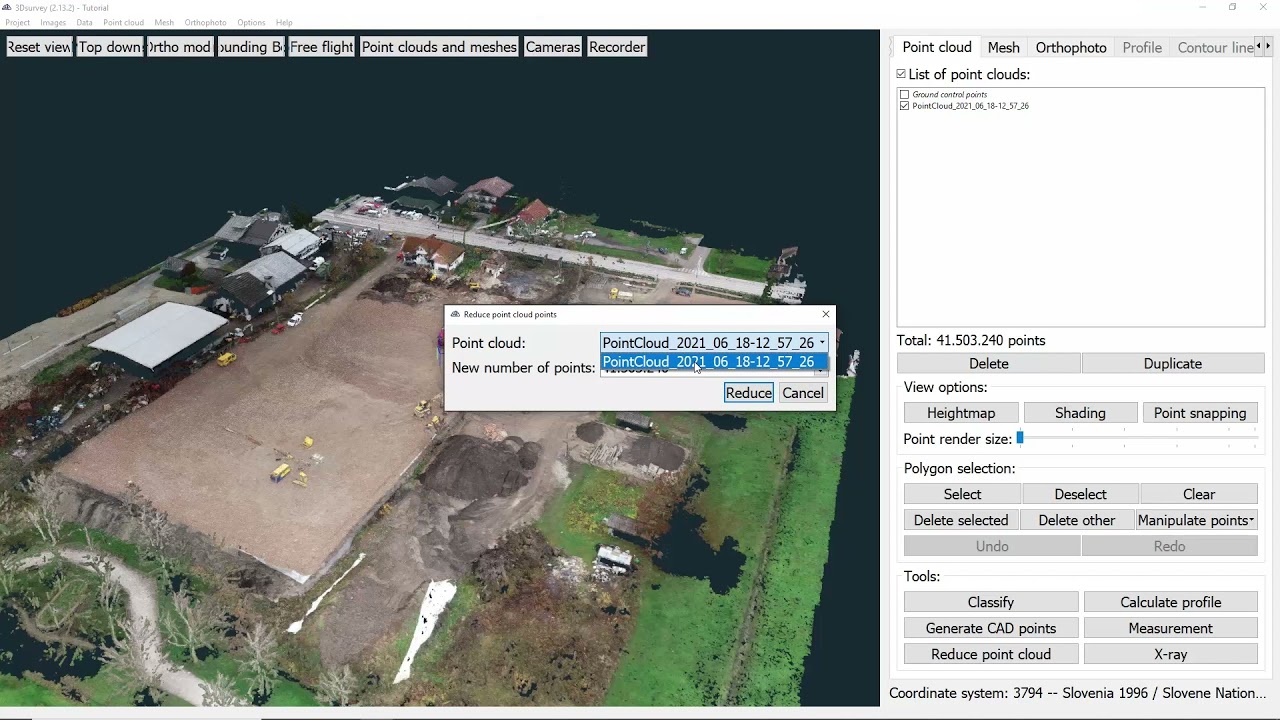Toggle List of point clouds checkbox
Screen dimensions: 1280x720
pos(901,74)
